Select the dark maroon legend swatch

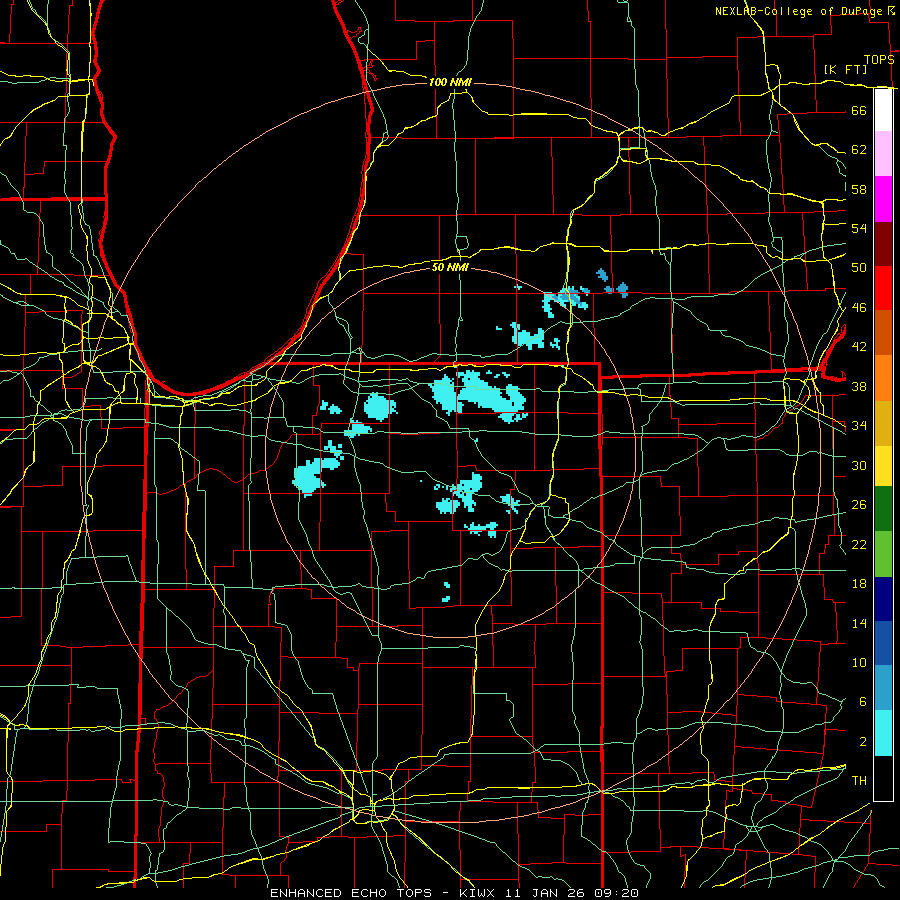pyautogui.click(x=883, y=244)
